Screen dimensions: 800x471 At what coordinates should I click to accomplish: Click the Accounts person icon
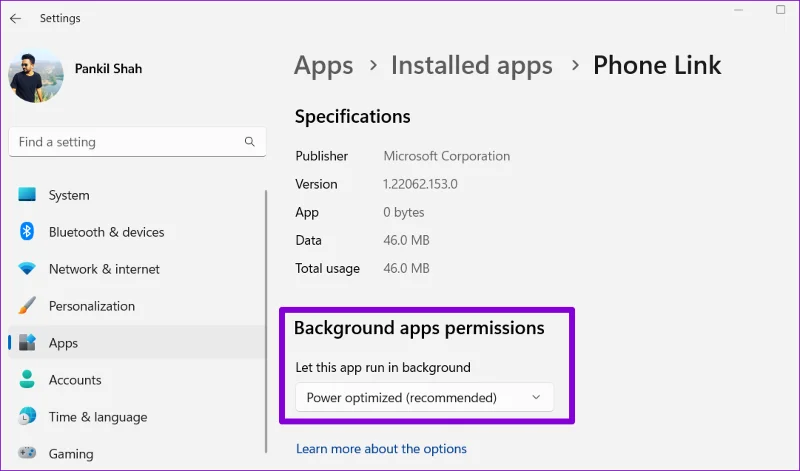click(27, 379)
